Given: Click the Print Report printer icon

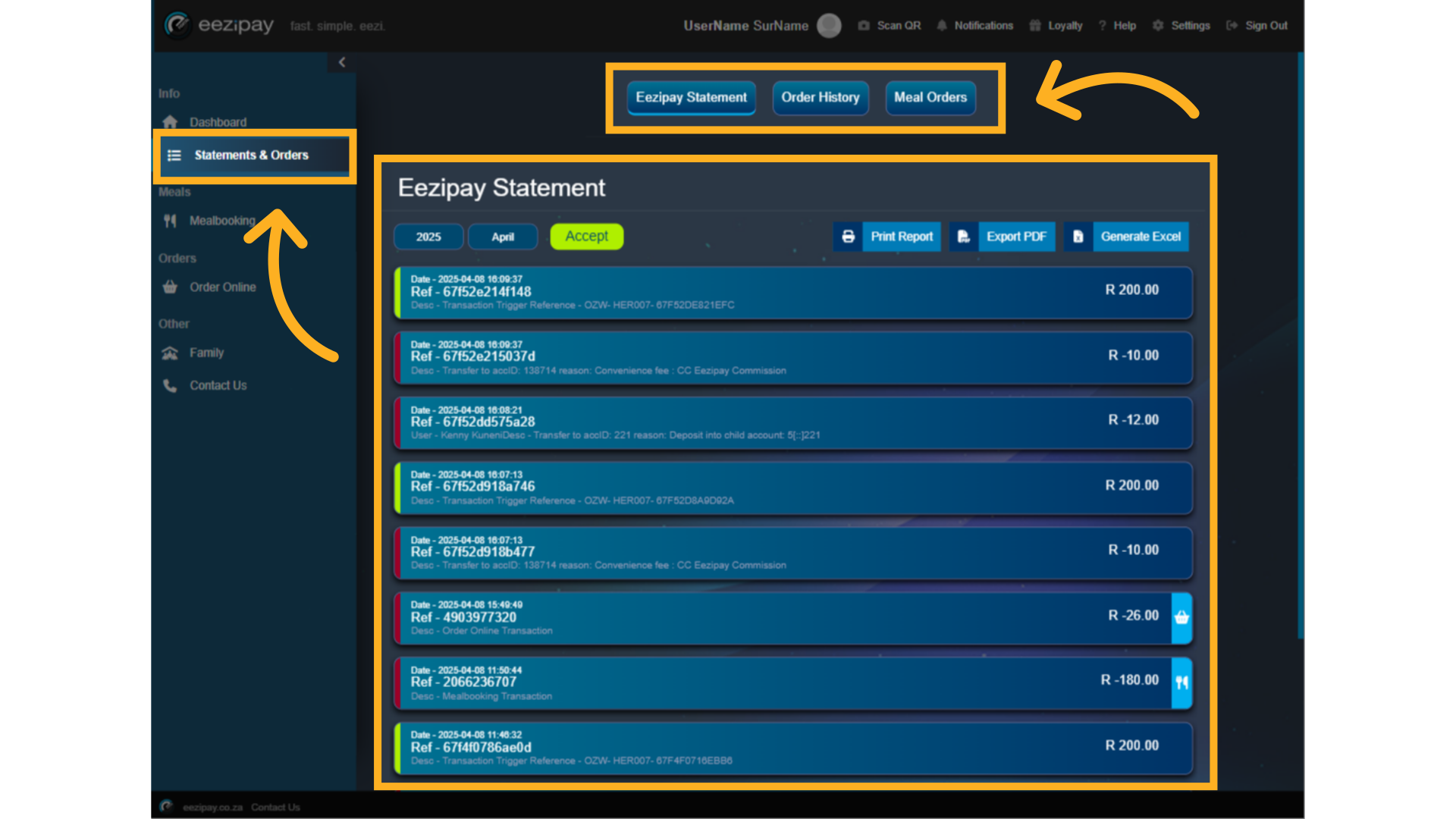Looking at the screenshot, I should click(x=847, y=236).
